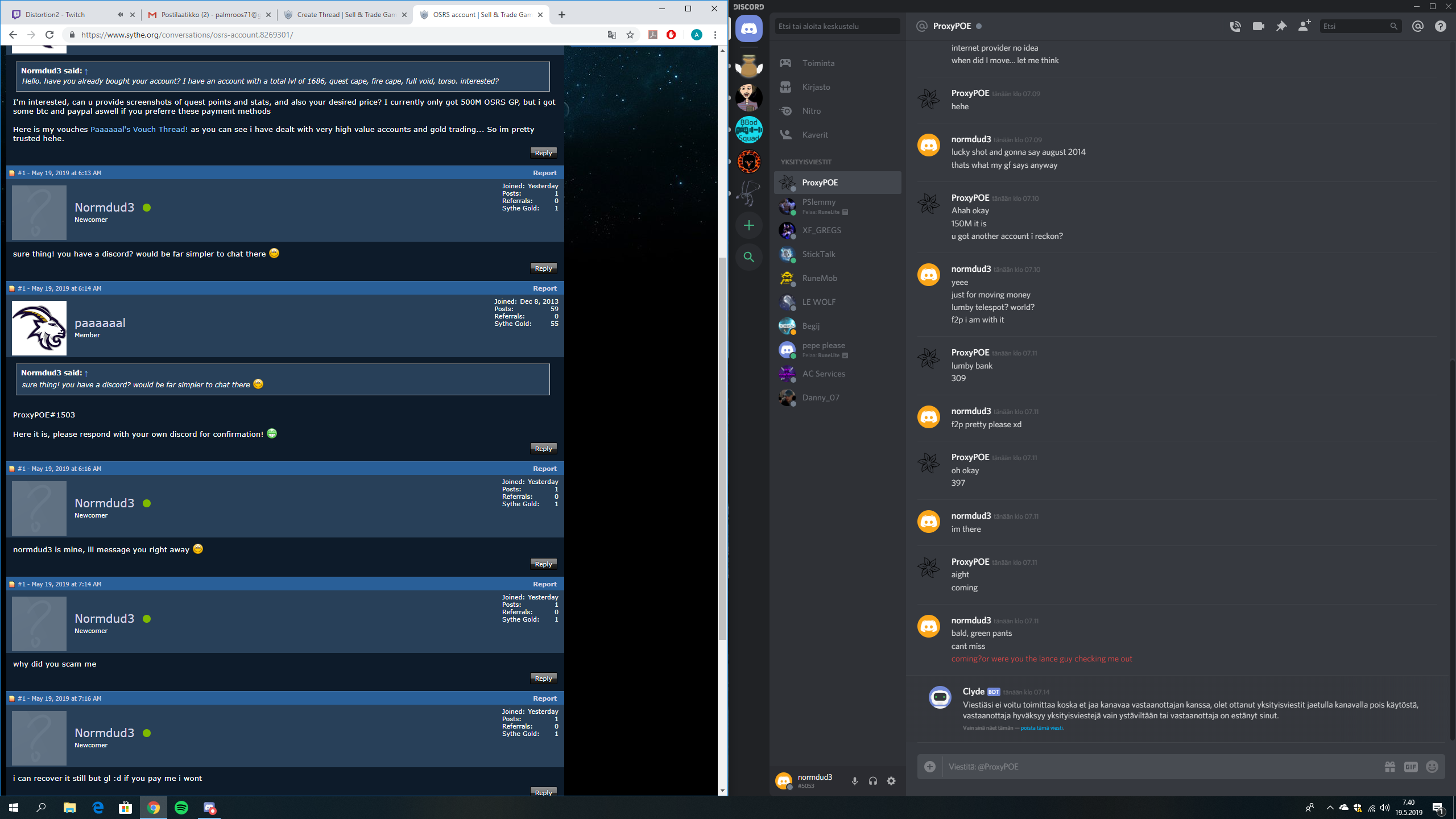
Task: Expand hidden system tray icons
Action: coord(1330,808)
